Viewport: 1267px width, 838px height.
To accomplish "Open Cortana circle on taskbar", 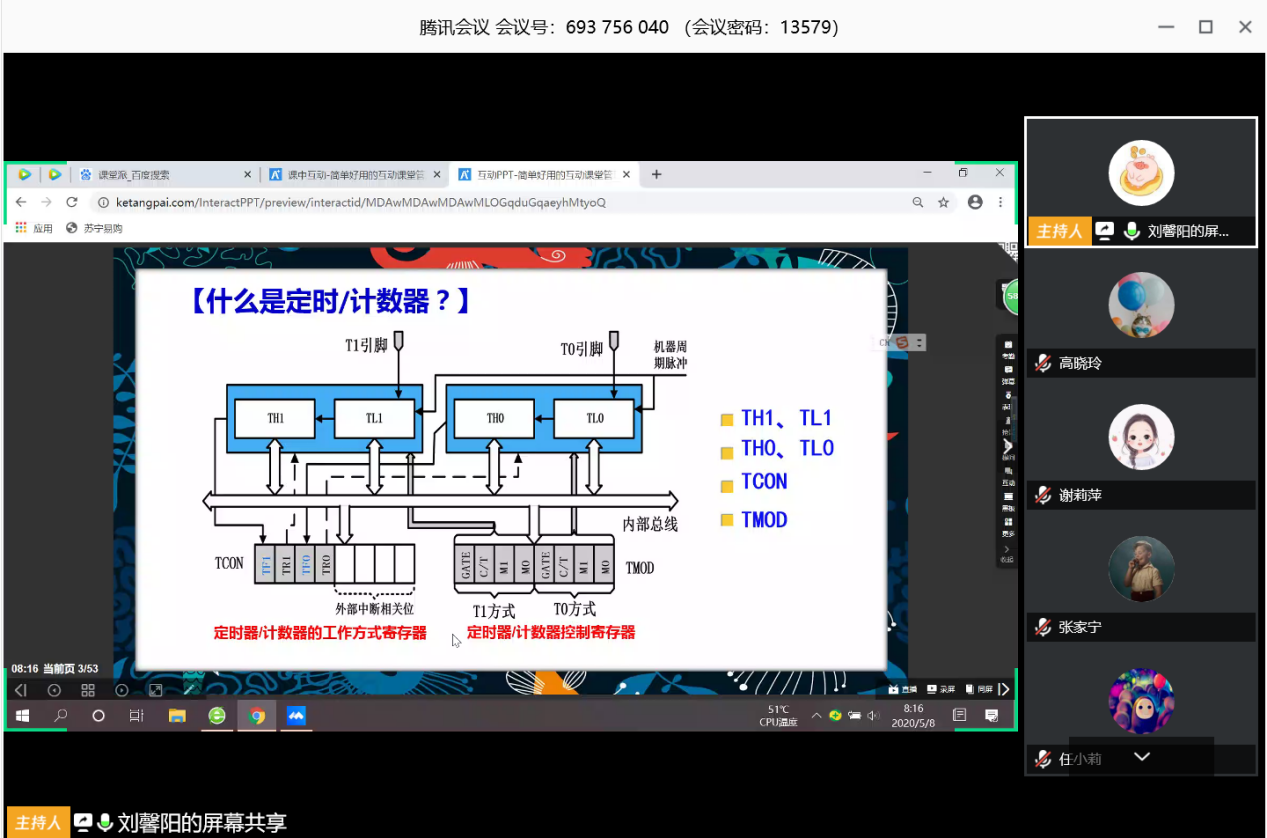I will (x=98, y=716).
